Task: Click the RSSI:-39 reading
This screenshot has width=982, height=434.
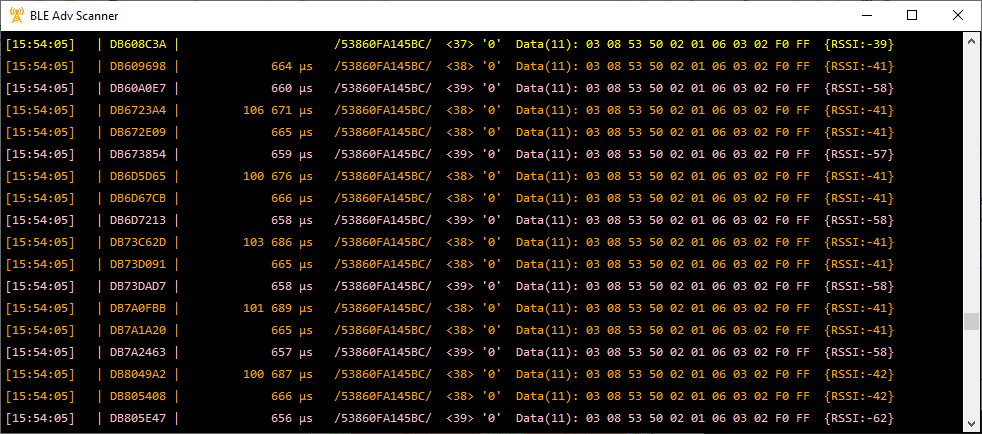Action: tap(859, 44)
